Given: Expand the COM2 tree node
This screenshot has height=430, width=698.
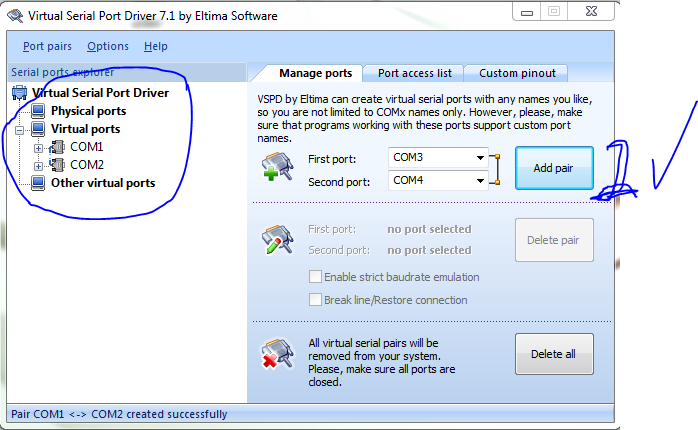Looking at the screenshot, I should point(38,166).
